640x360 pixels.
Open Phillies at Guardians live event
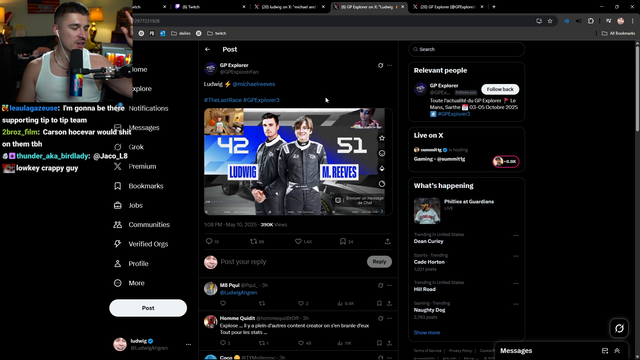coord(466,210)
